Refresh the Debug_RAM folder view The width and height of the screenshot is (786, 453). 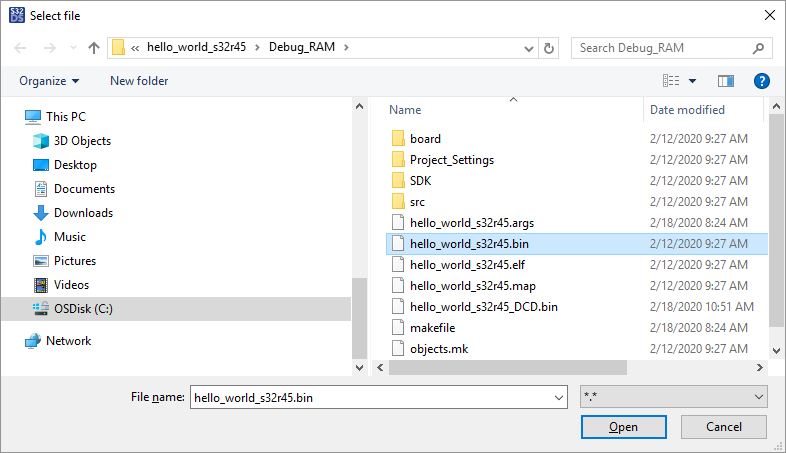(549, 48)
